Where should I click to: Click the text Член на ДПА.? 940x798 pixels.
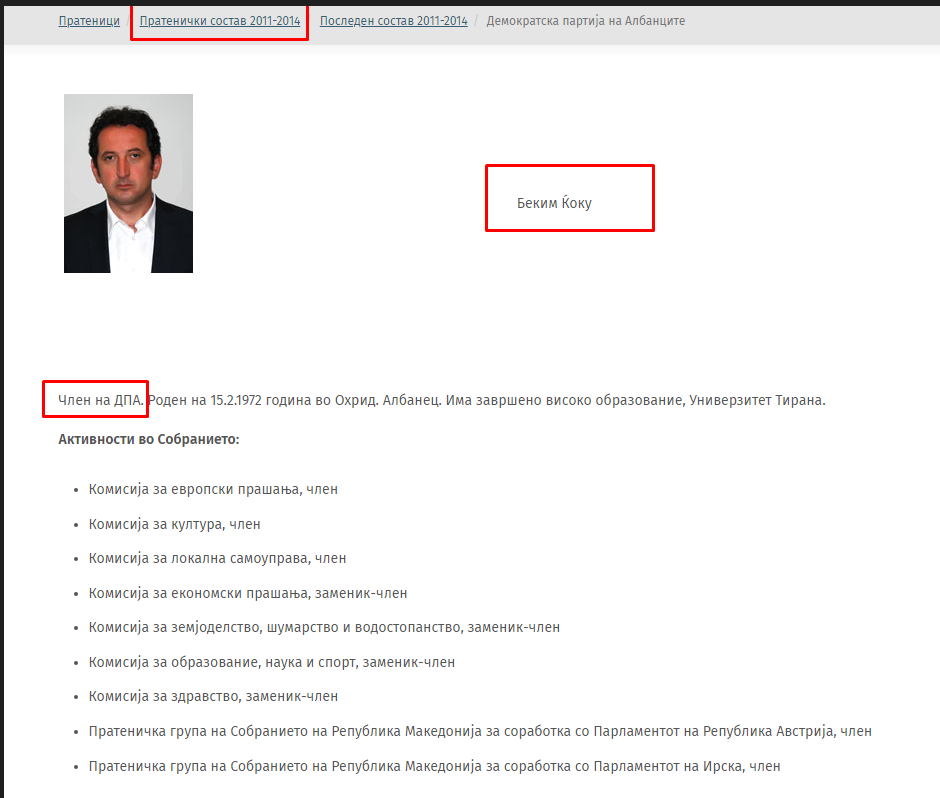coord(101,400)
